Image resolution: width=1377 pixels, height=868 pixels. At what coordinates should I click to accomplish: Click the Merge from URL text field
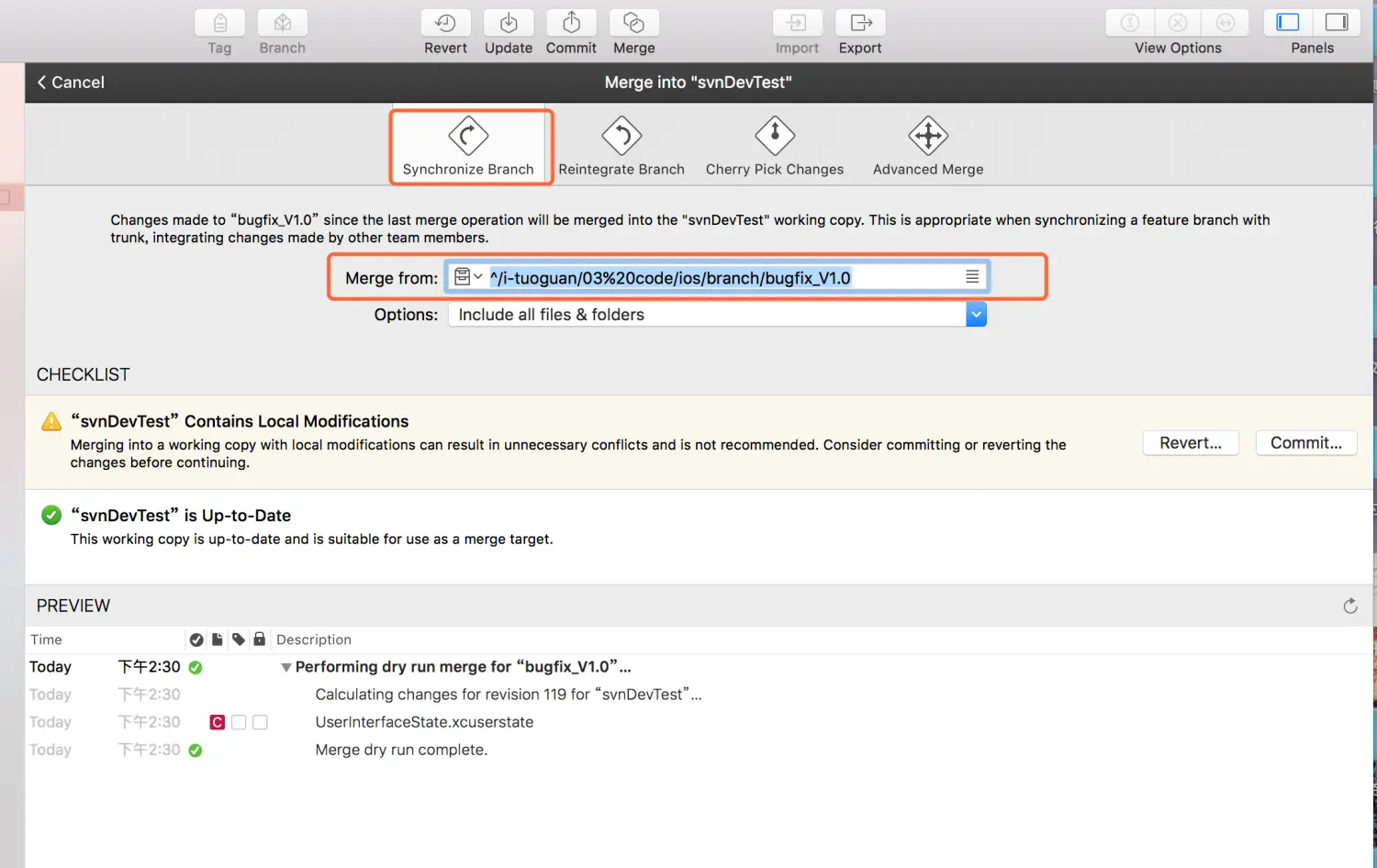[x=716, y=278]
